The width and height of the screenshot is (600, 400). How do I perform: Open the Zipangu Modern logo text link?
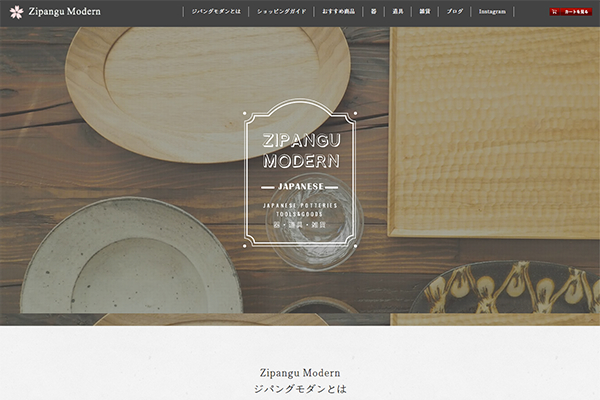coord(65,12)
